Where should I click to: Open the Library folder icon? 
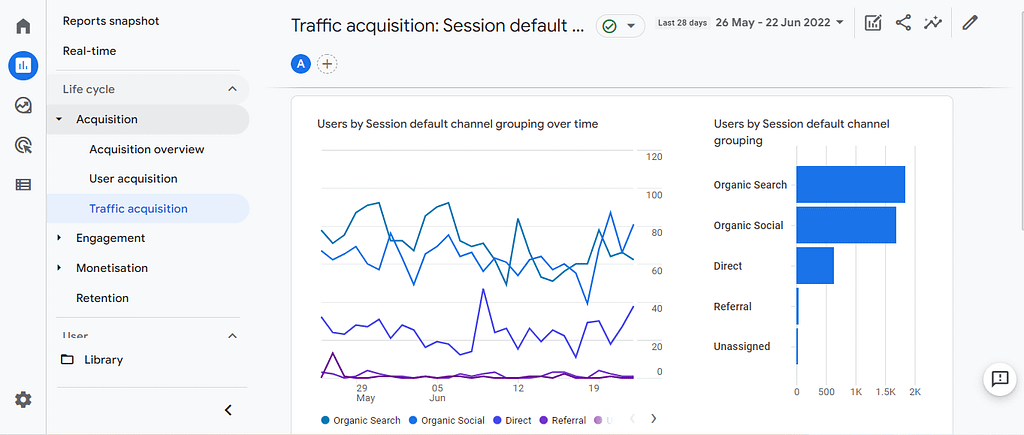(67, 360)
